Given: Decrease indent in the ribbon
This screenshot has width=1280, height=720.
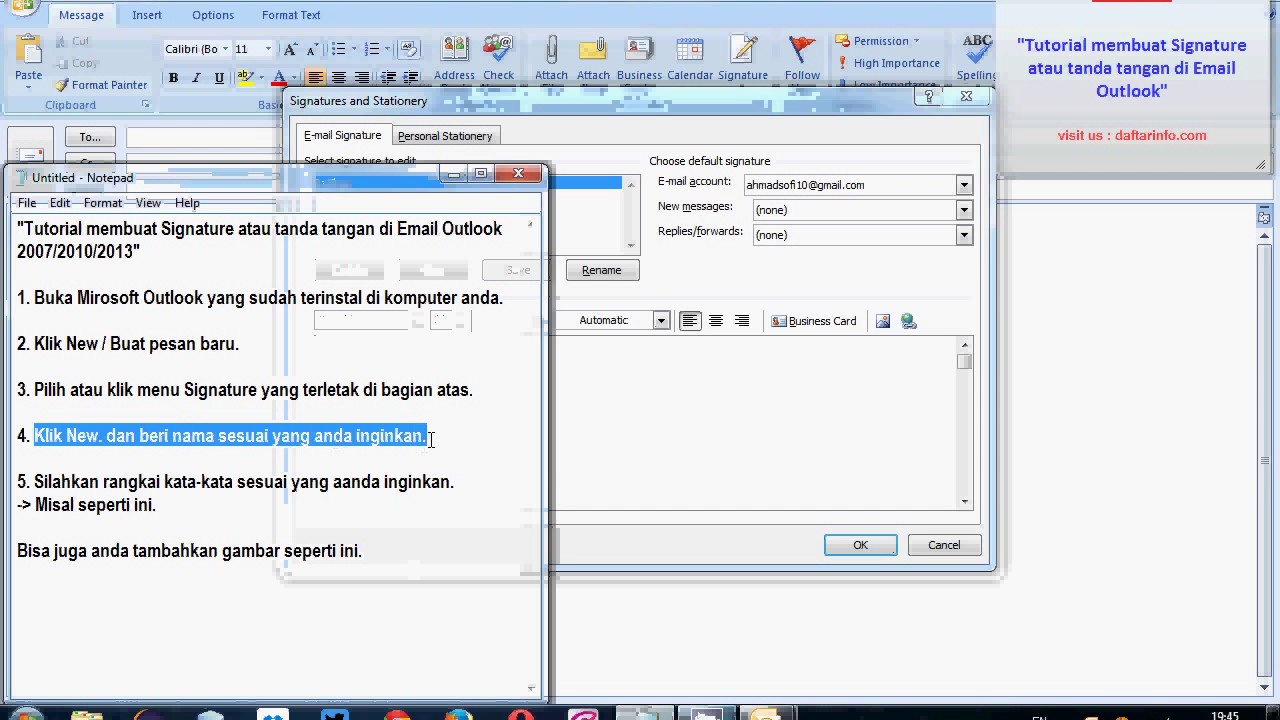Looking at the screenshot, I should 388,78.
